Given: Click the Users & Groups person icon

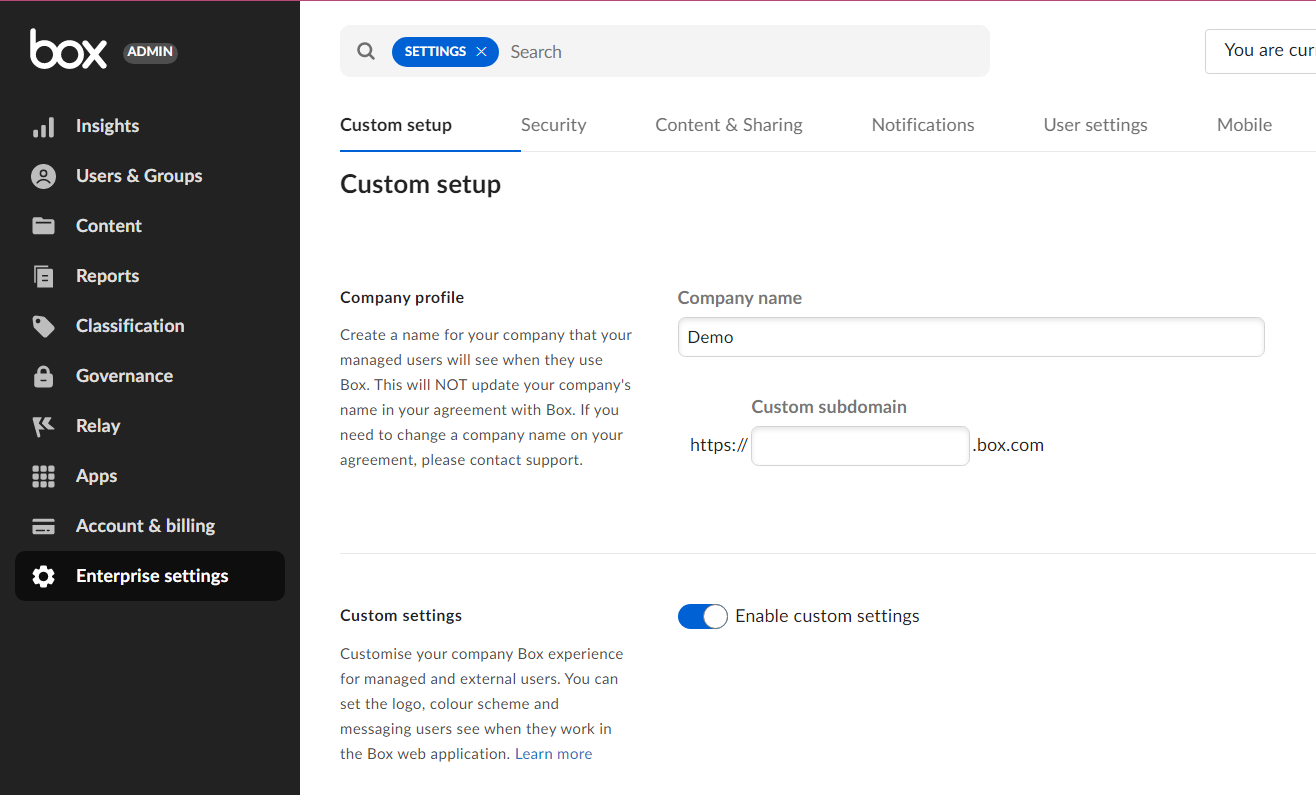Looking at the screenshot, I should pyautogui.click(x=43, y=177).
